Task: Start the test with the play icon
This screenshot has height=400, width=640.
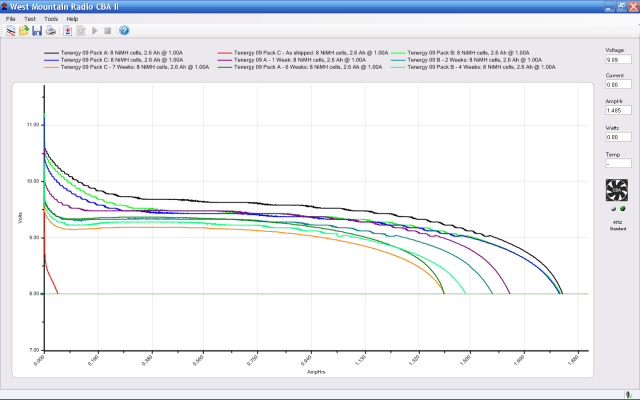Action: coord(95,31)
